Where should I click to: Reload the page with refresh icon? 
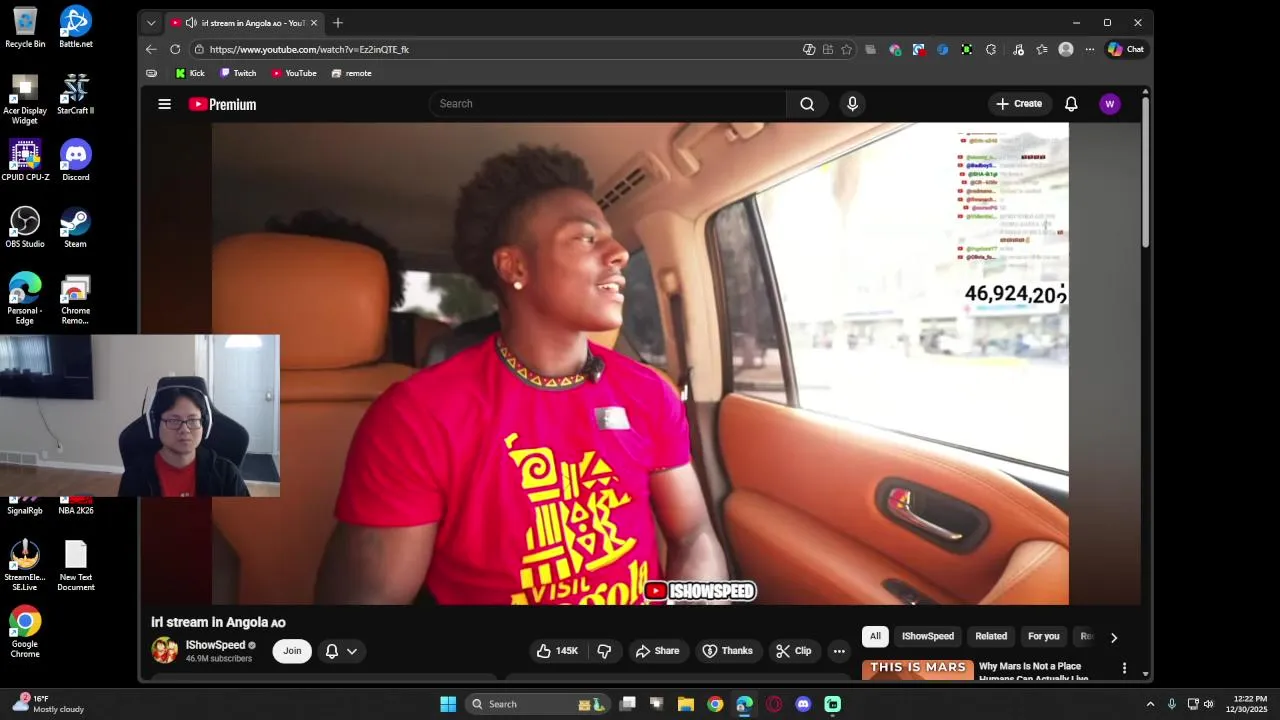coord(175,49)
